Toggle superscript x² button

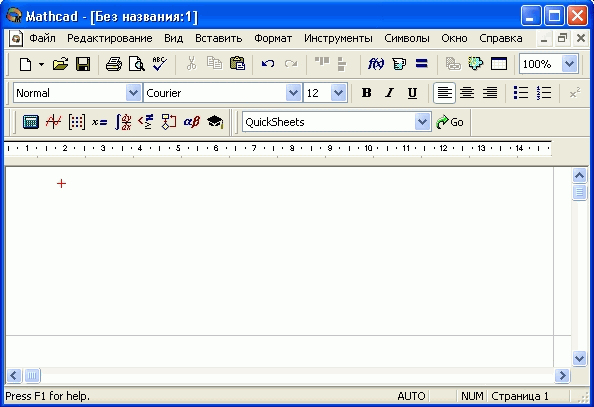tap(575, 93)
